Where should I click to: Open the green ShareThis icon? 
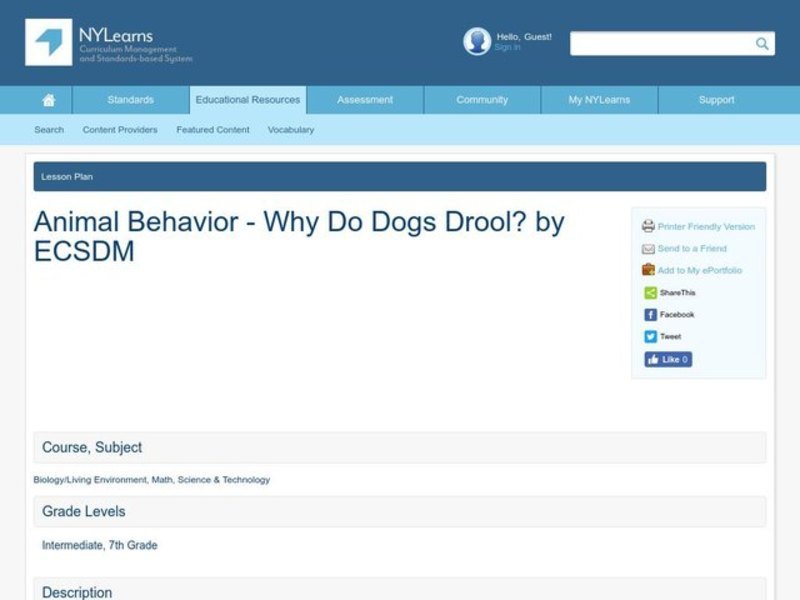pos(648,292)
